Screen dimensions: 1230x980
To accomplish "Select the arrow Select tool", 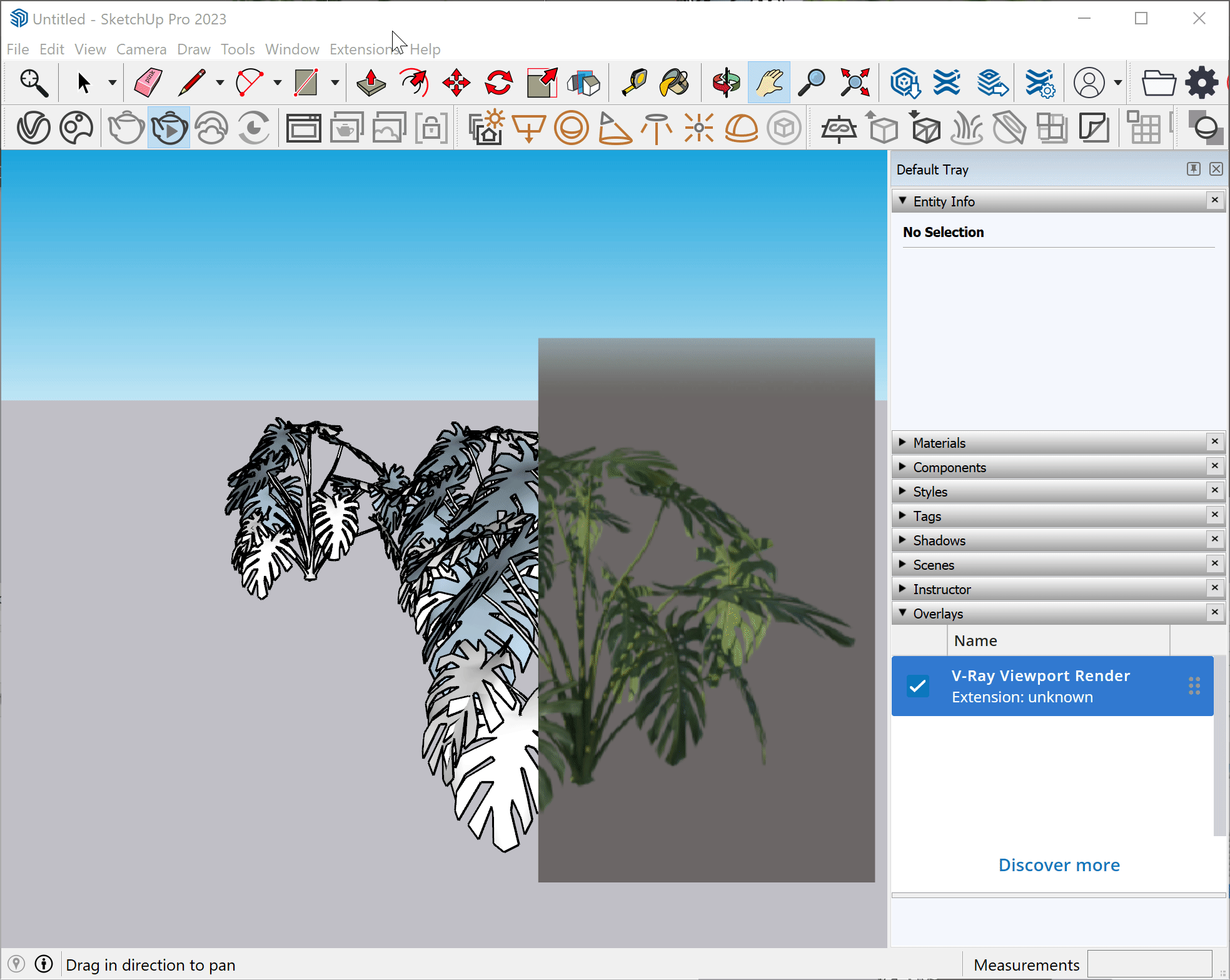I will (83, 83).
